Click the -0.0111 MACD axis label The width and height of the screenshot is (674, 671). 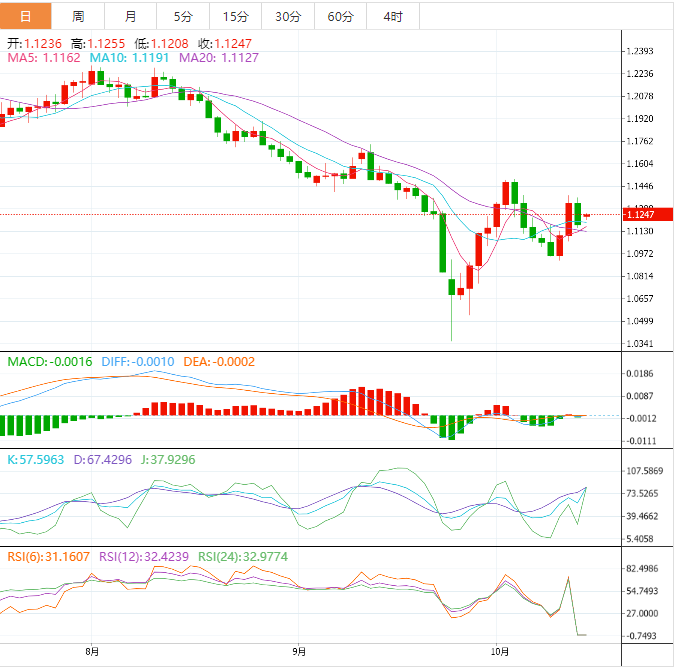click(640, 441)
